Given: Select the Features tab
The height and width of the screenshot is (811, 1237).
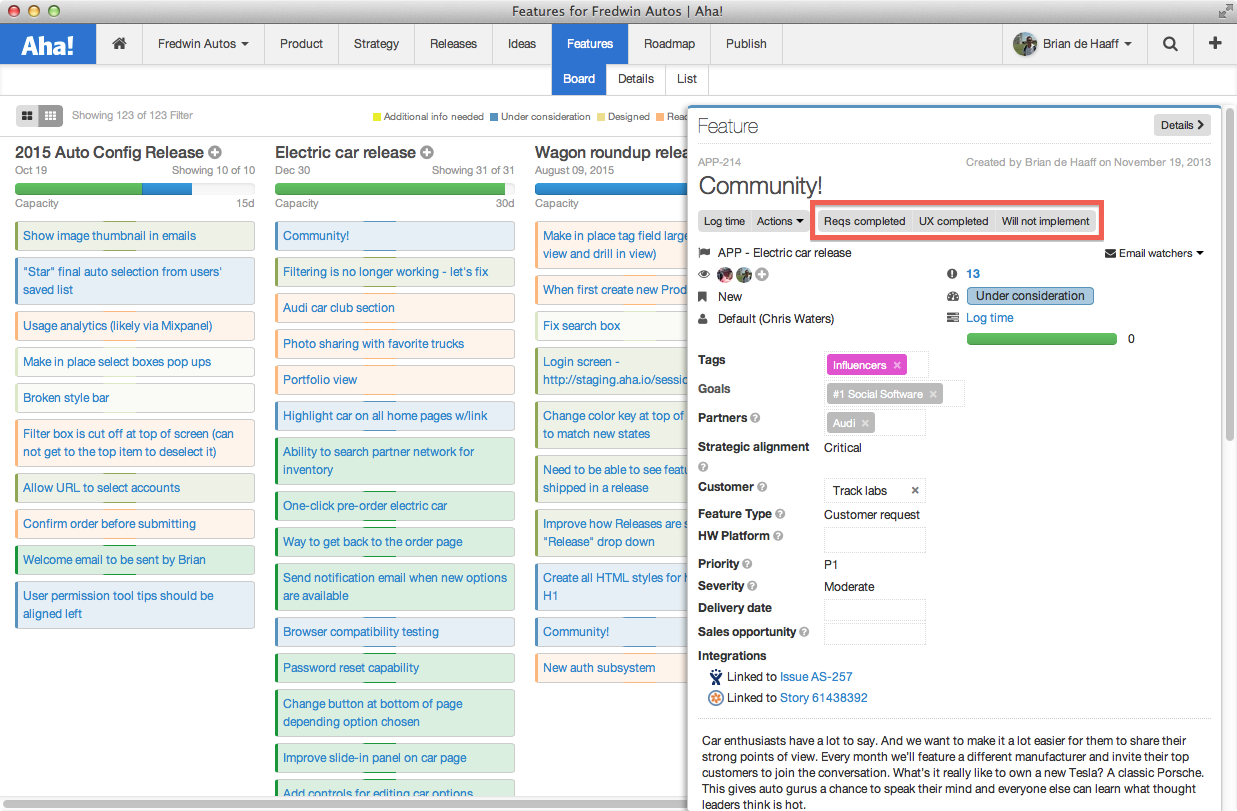Looking at the screenshot, I should 590,44.
